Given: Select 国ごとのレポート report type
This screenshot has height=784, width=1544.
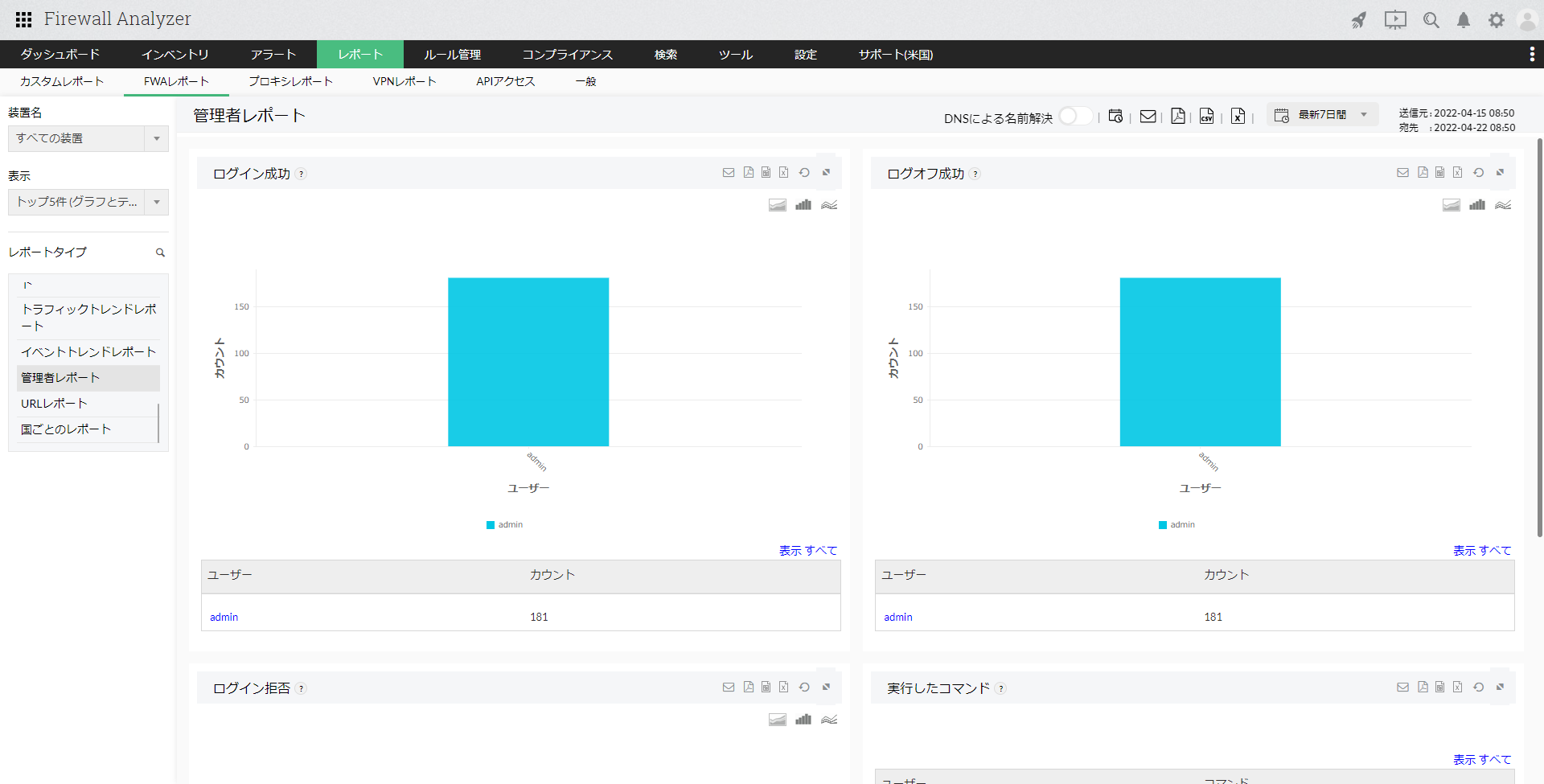Looking at the screenshot, I should tap(88, 429).
